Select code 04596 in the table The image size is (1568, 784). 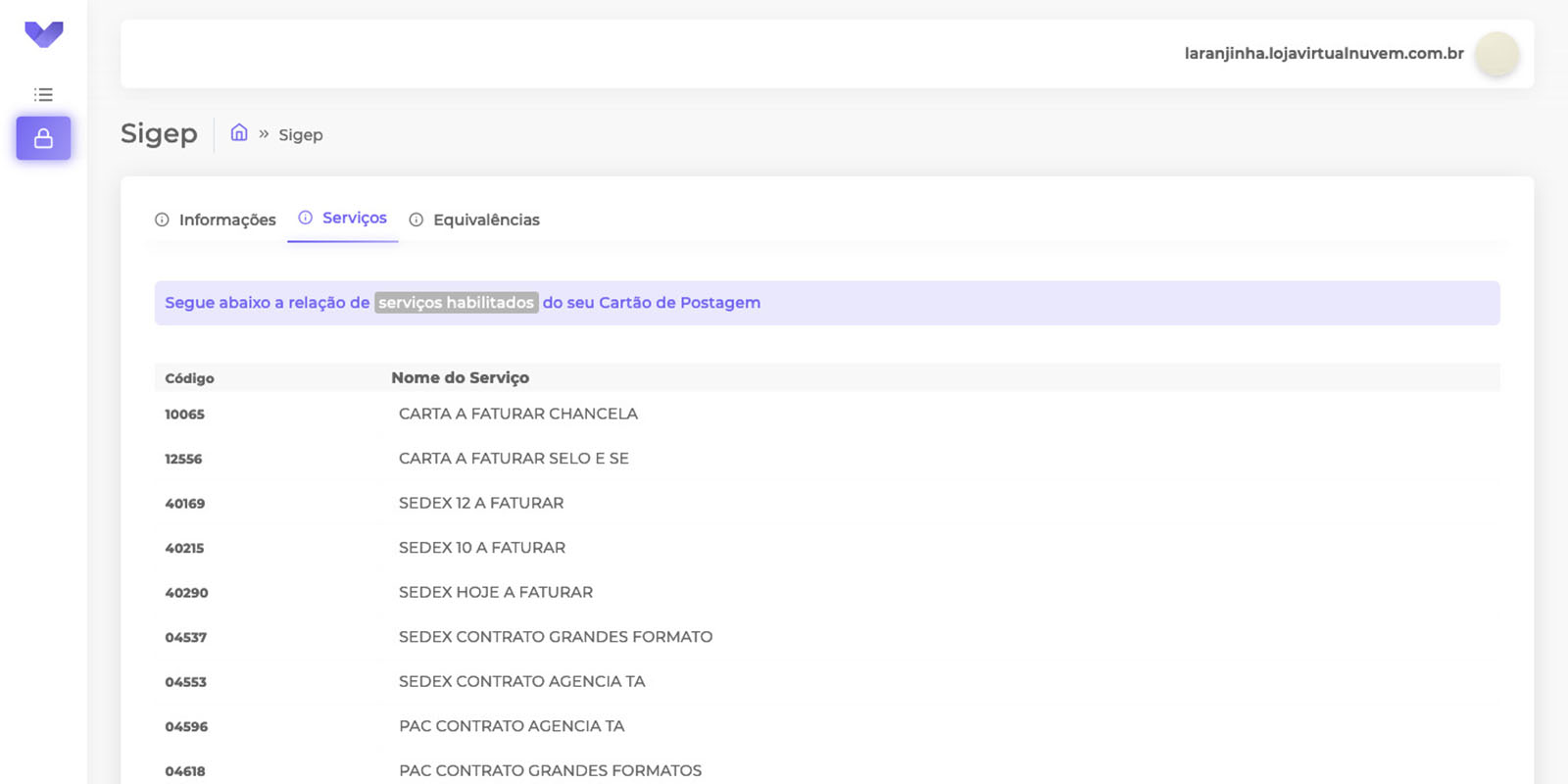click(186, 726)
